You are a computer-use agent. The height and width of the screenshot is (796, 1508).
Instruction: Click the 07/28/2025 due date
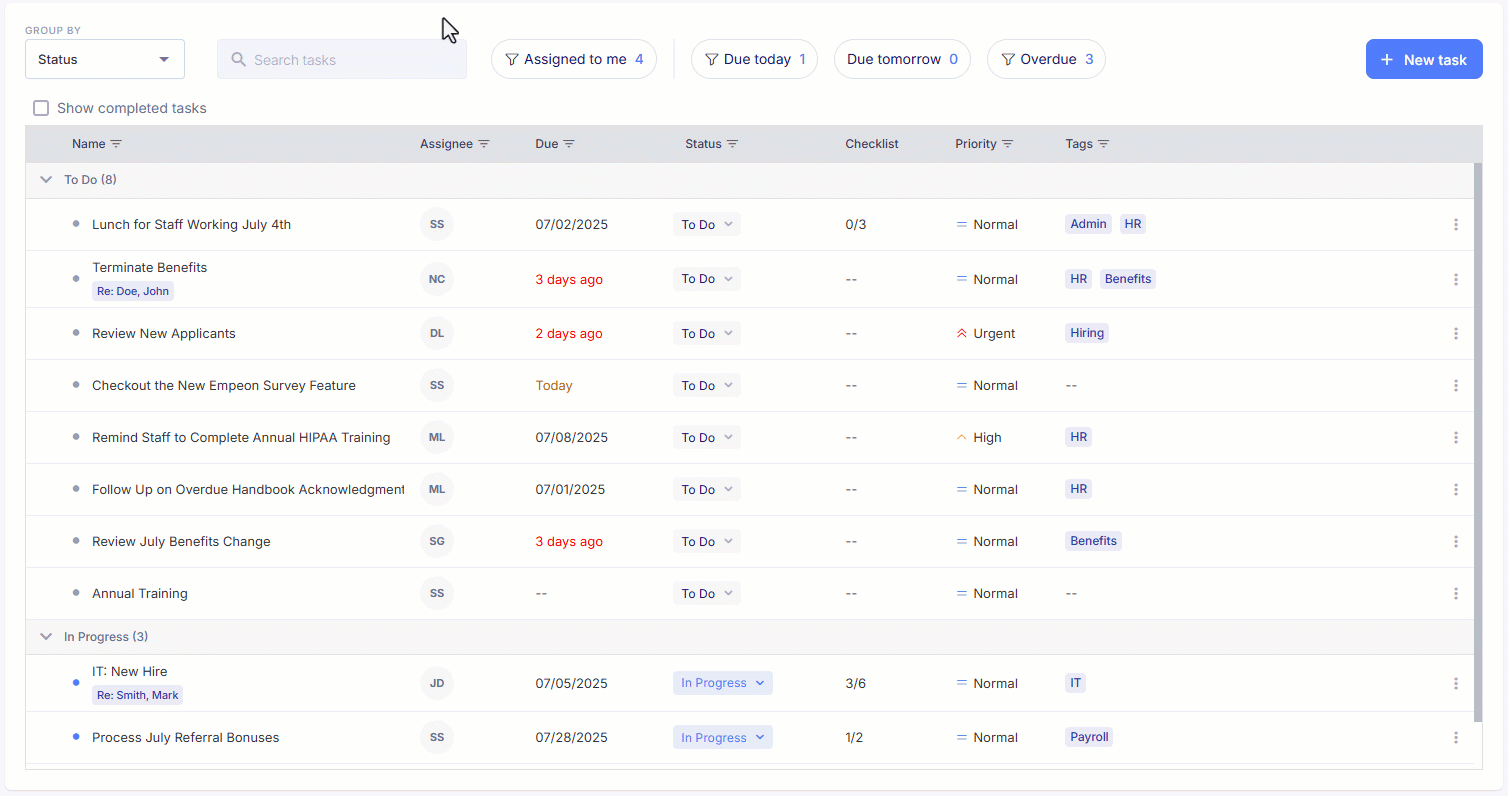[x=571, y=737]
